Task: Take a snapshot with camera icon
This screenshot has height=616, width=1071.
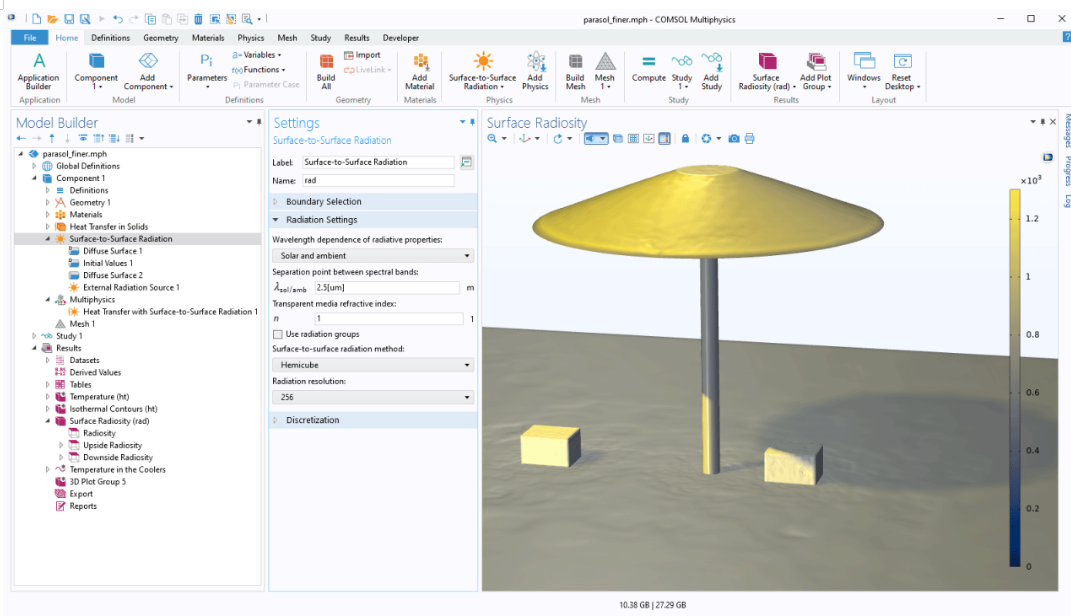Action: (x=734, y=139)
